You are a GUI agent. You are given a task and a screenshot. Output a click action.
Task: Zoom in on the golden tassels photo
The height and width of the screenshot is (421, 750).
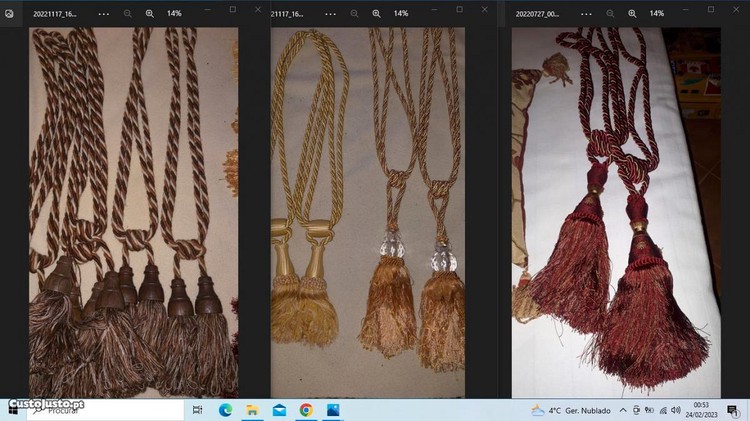[376, 13]
